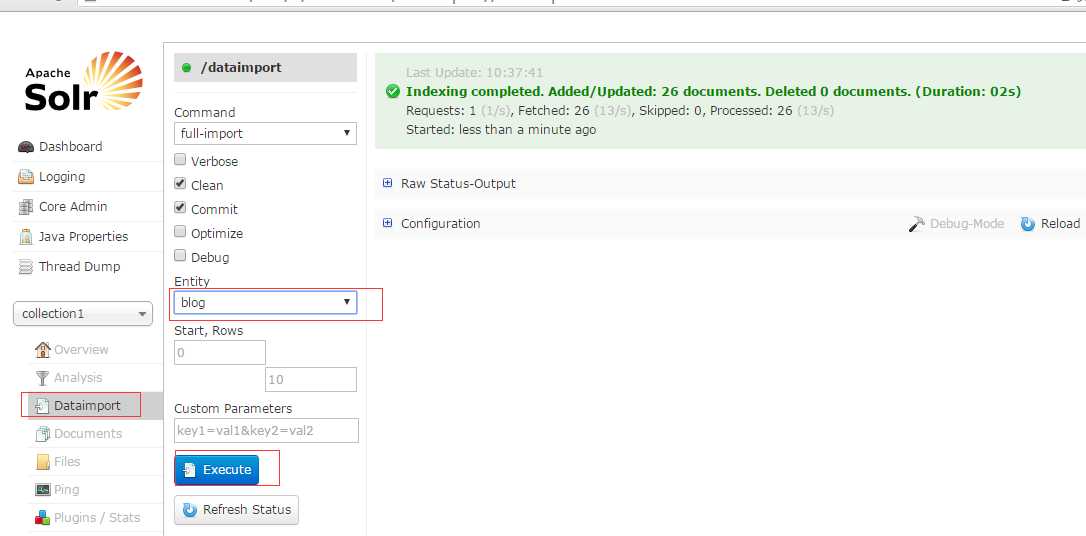1086x536 pixels.
Task: Click the Analysis funnel icon
Action: (43, 377)
